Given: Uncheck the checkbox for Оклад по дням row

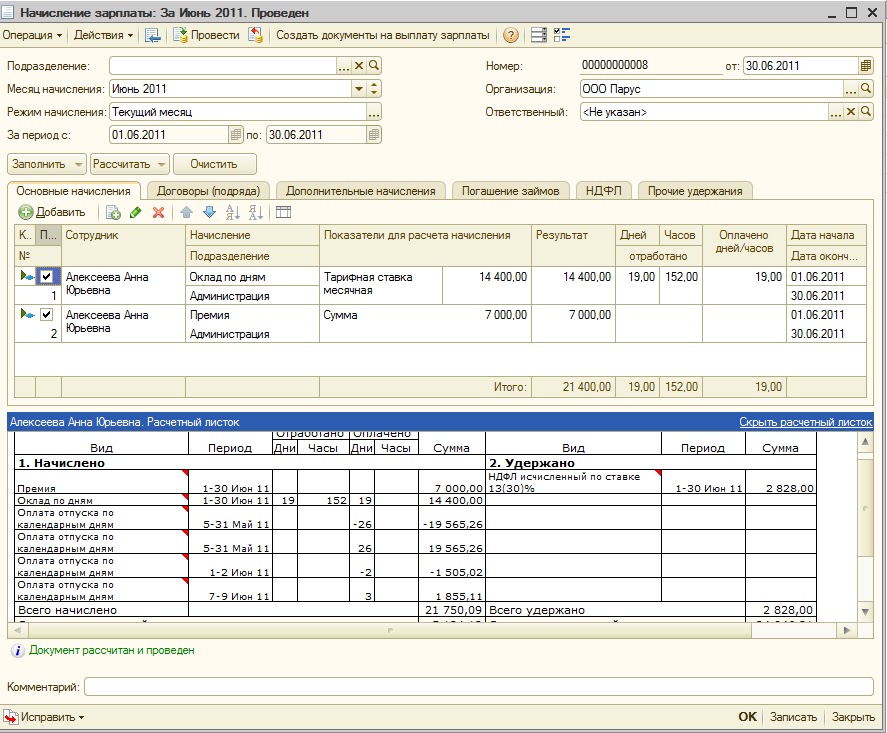Looking at the screenshot, I should 46,277.
